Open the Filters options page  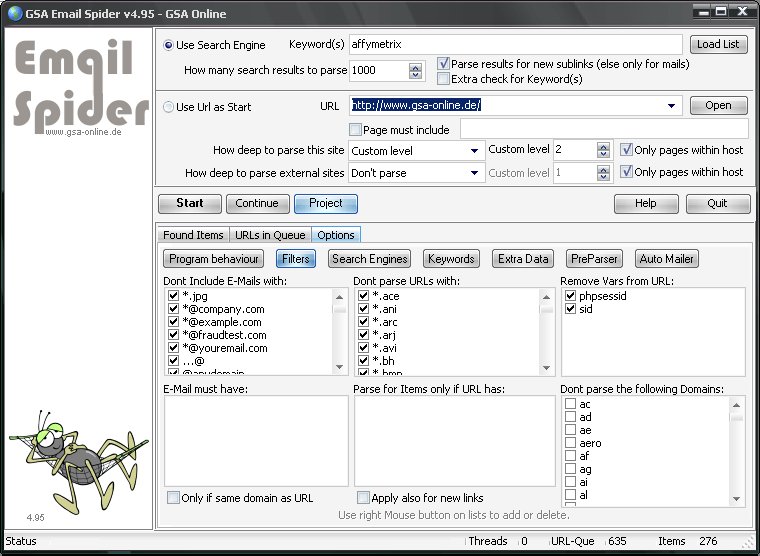coord(296,259)
